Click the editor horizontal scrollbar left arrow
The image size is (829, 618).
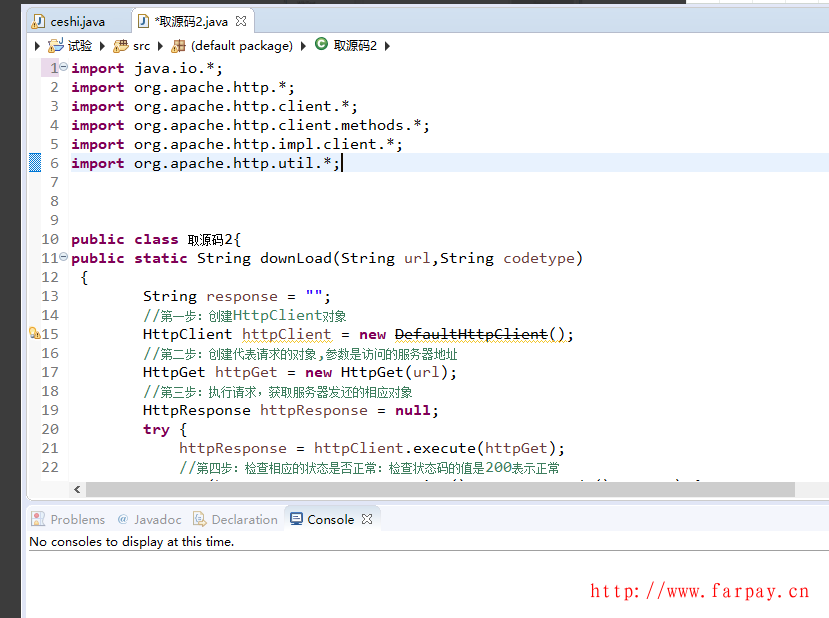[x=77, y=490]
